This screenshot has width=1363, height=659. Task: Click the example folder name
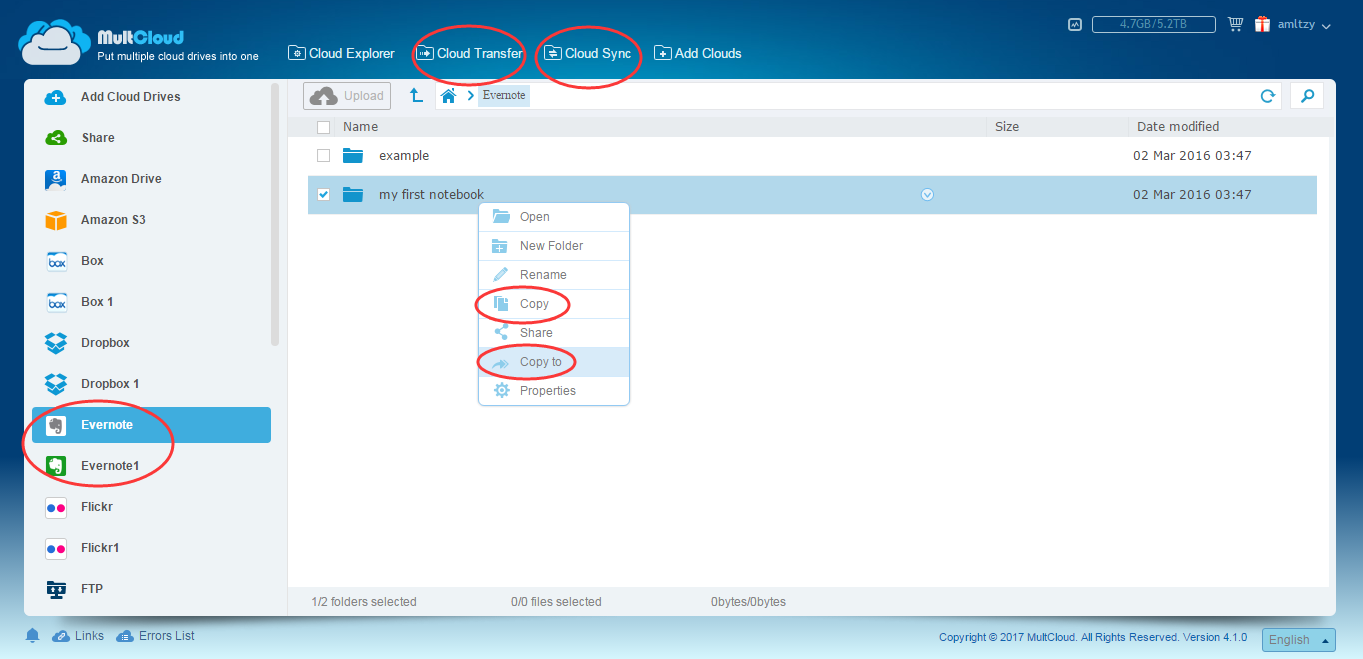(404, 156)
